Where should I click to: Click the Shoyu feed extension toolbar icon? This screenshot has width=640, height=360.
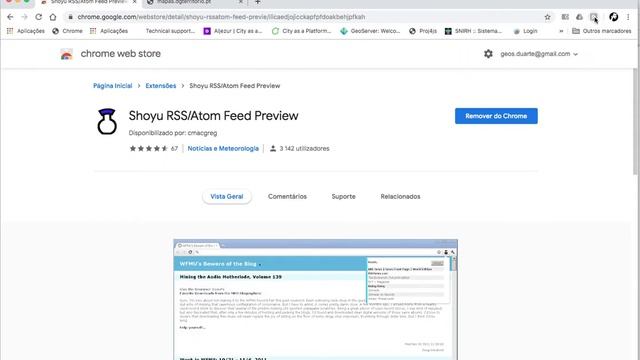(x=593, y=17)
